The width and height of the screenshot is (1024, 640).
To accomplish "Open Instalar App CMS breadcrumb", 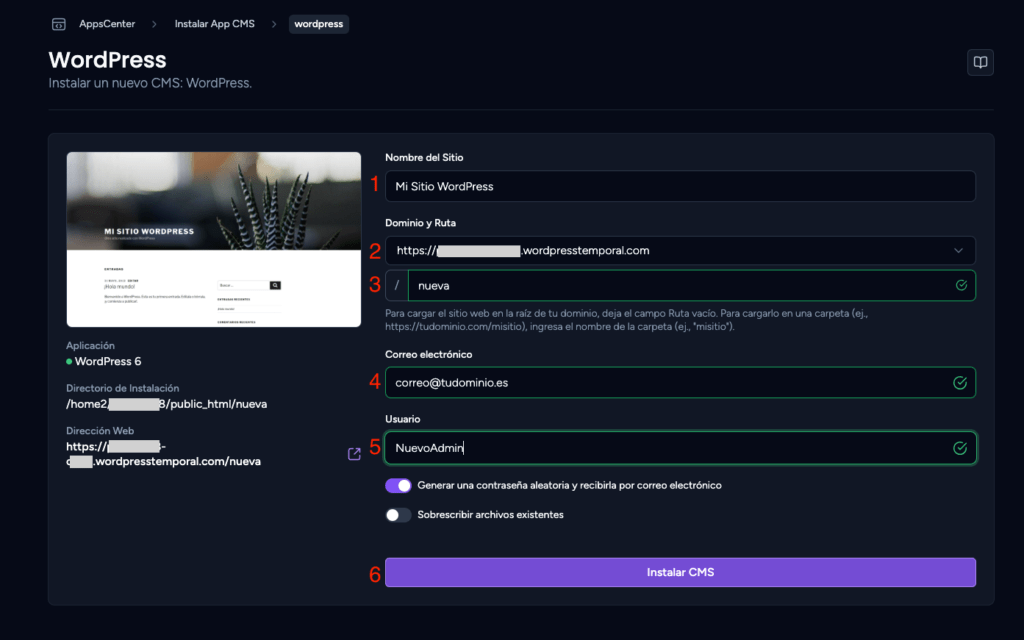I will click(x=214, y=24).
